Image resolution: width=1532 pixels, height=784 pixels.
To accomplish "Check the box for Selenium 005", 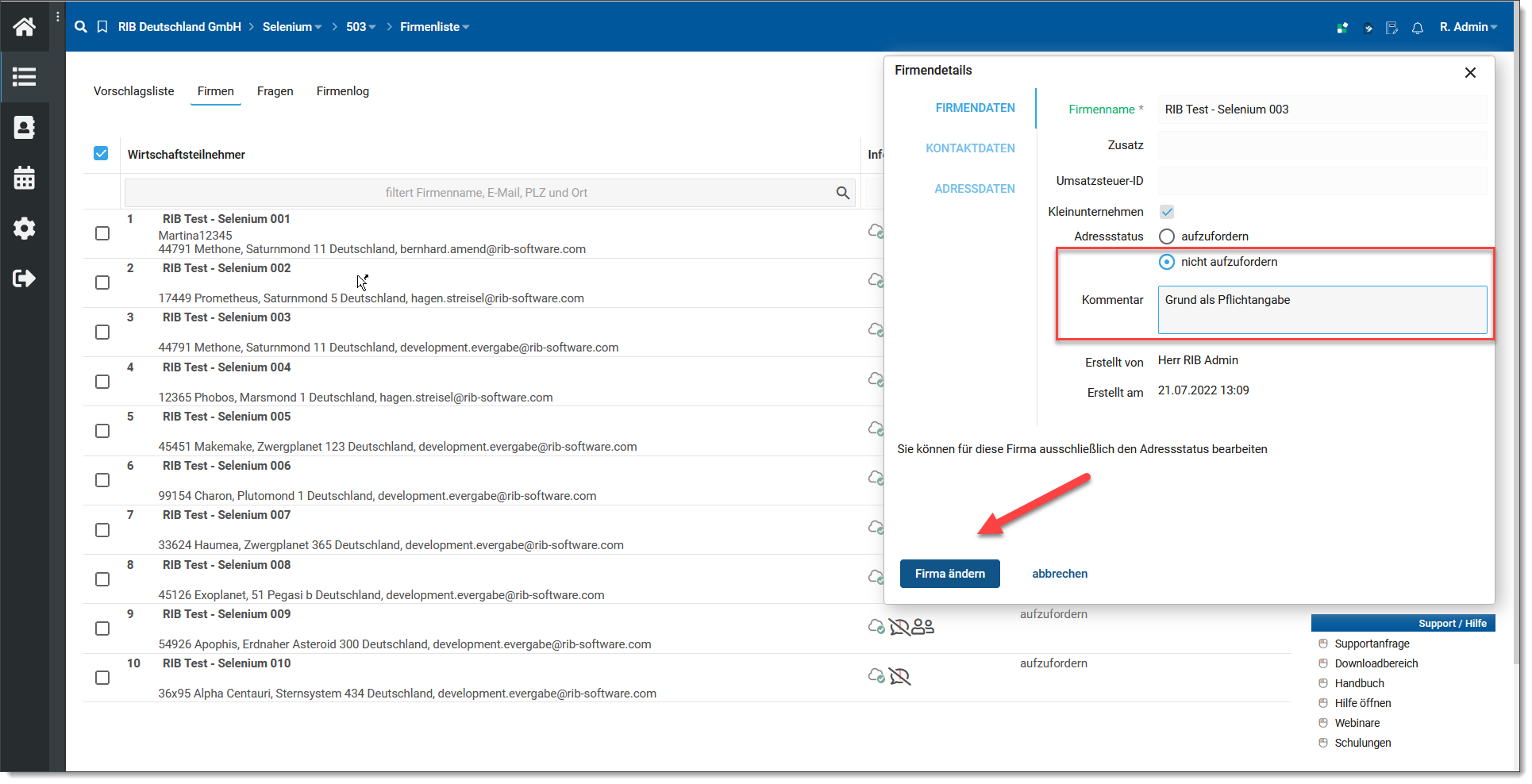I will click(x=102, y=431).
